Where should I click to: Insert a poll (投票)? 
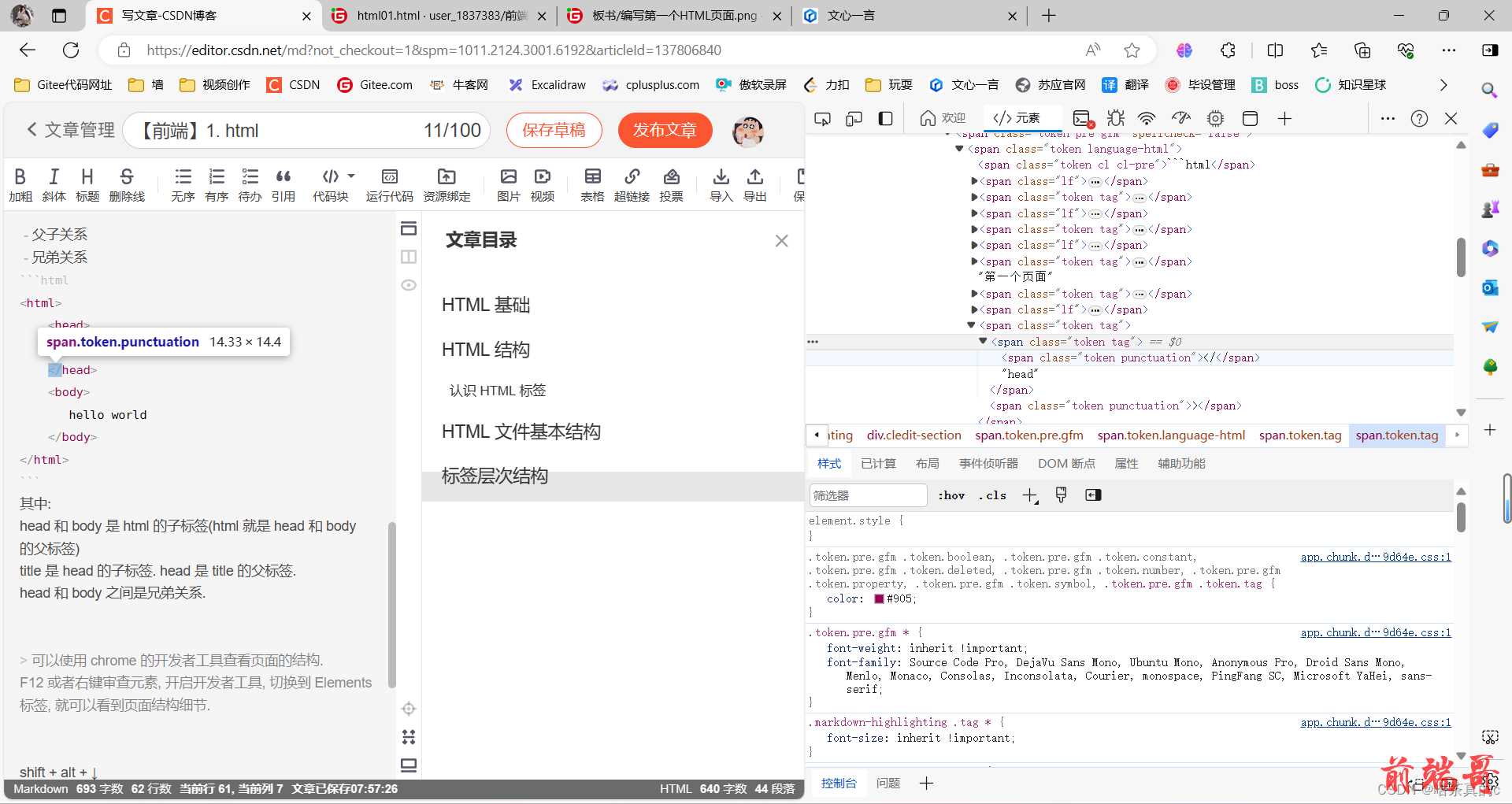coord(671,185)
